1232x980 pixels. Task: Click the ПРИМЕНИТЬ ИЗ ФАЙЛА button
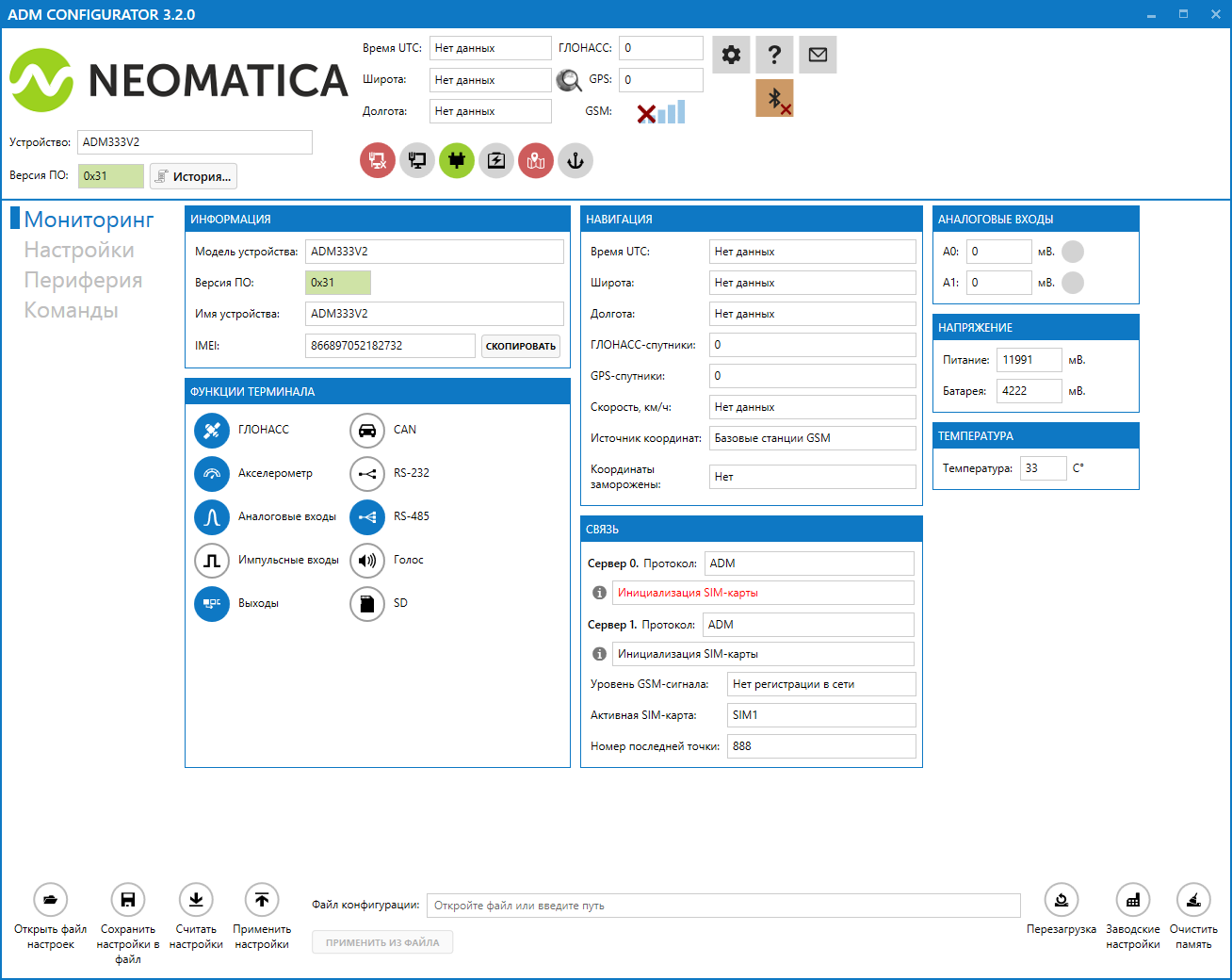(382, 942)
